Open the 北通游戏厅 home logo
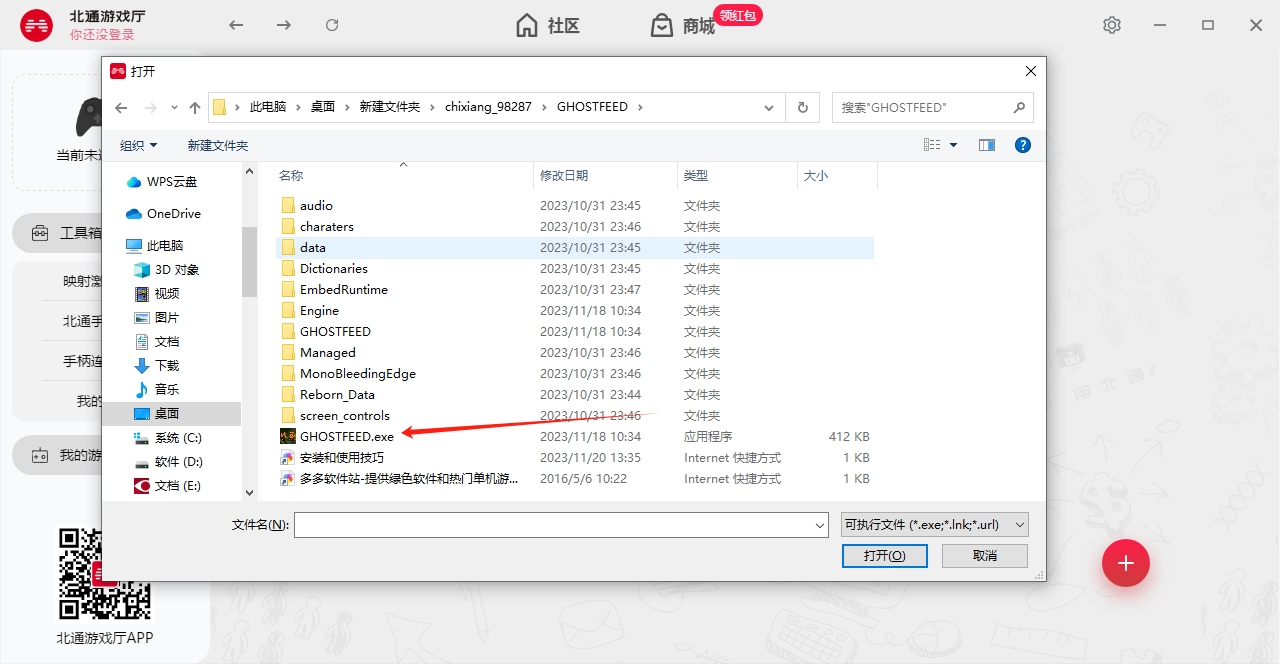This screenshot has height=664, width=1280. tap(36, 24)
